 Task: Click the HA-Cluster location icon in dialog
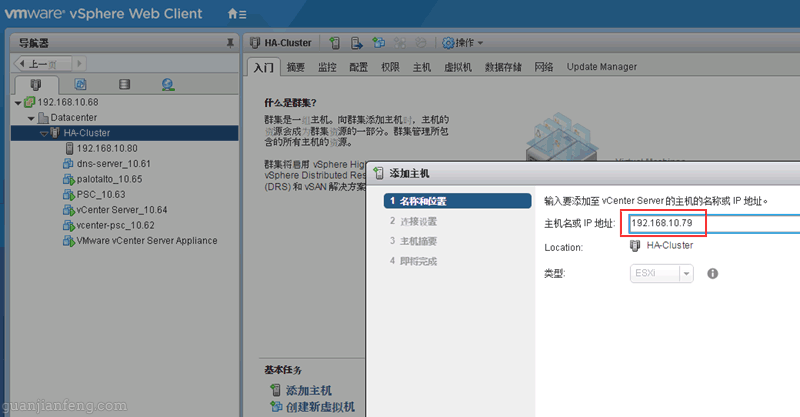tap(635, 246)
